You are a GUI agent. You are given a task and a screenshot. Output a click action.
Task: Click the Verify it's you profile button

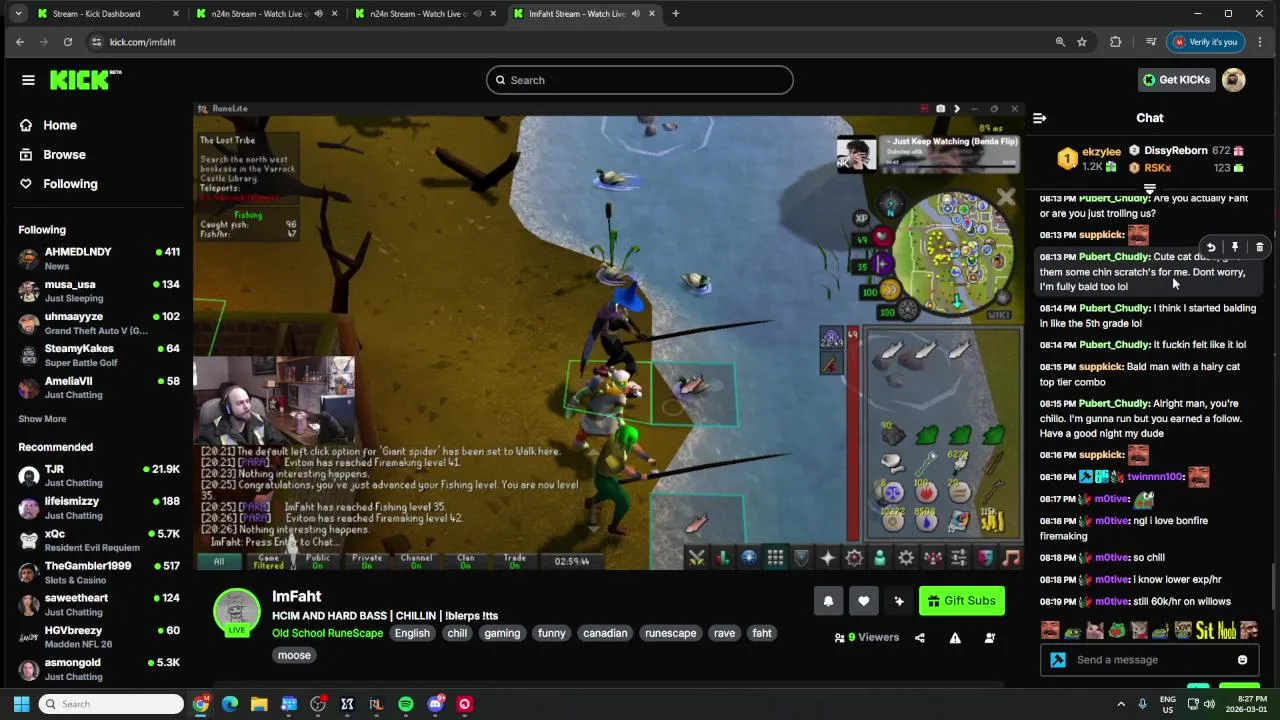pyautogui.click(x=1206, y=42)
